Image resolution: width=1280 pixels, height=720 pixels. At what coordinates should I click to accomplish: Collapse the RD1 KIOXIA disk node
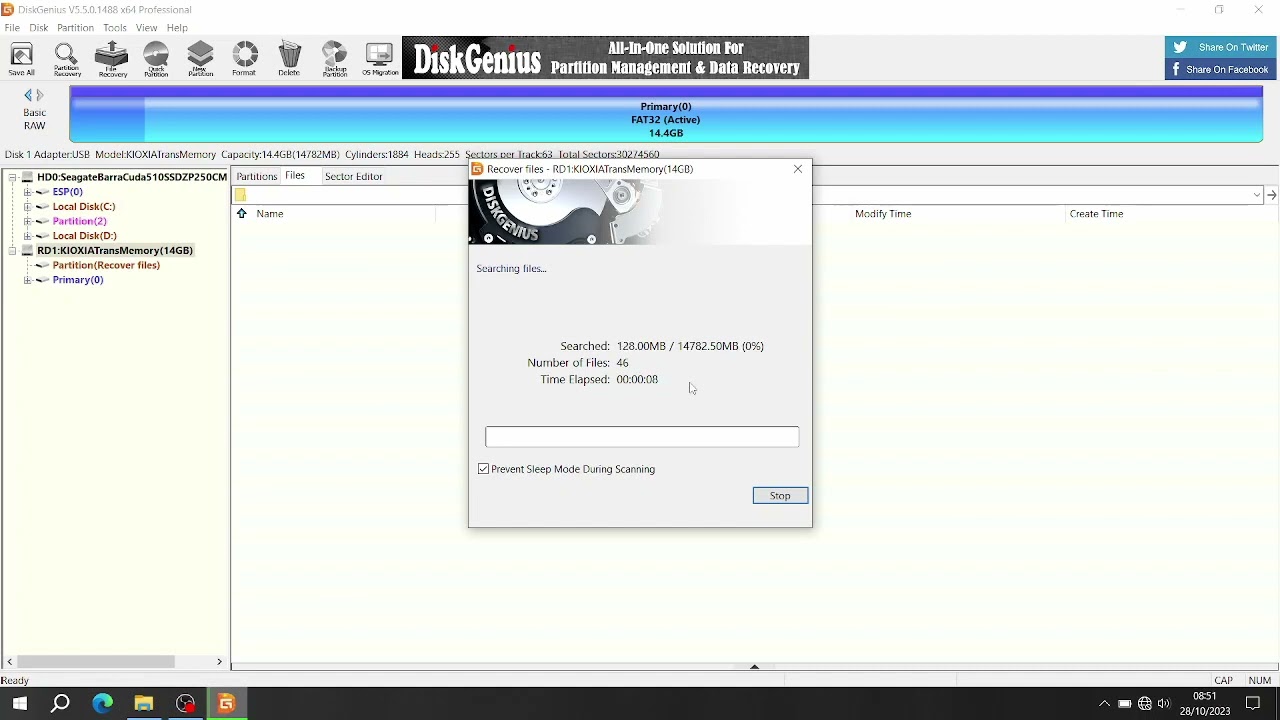click(12, 251)
